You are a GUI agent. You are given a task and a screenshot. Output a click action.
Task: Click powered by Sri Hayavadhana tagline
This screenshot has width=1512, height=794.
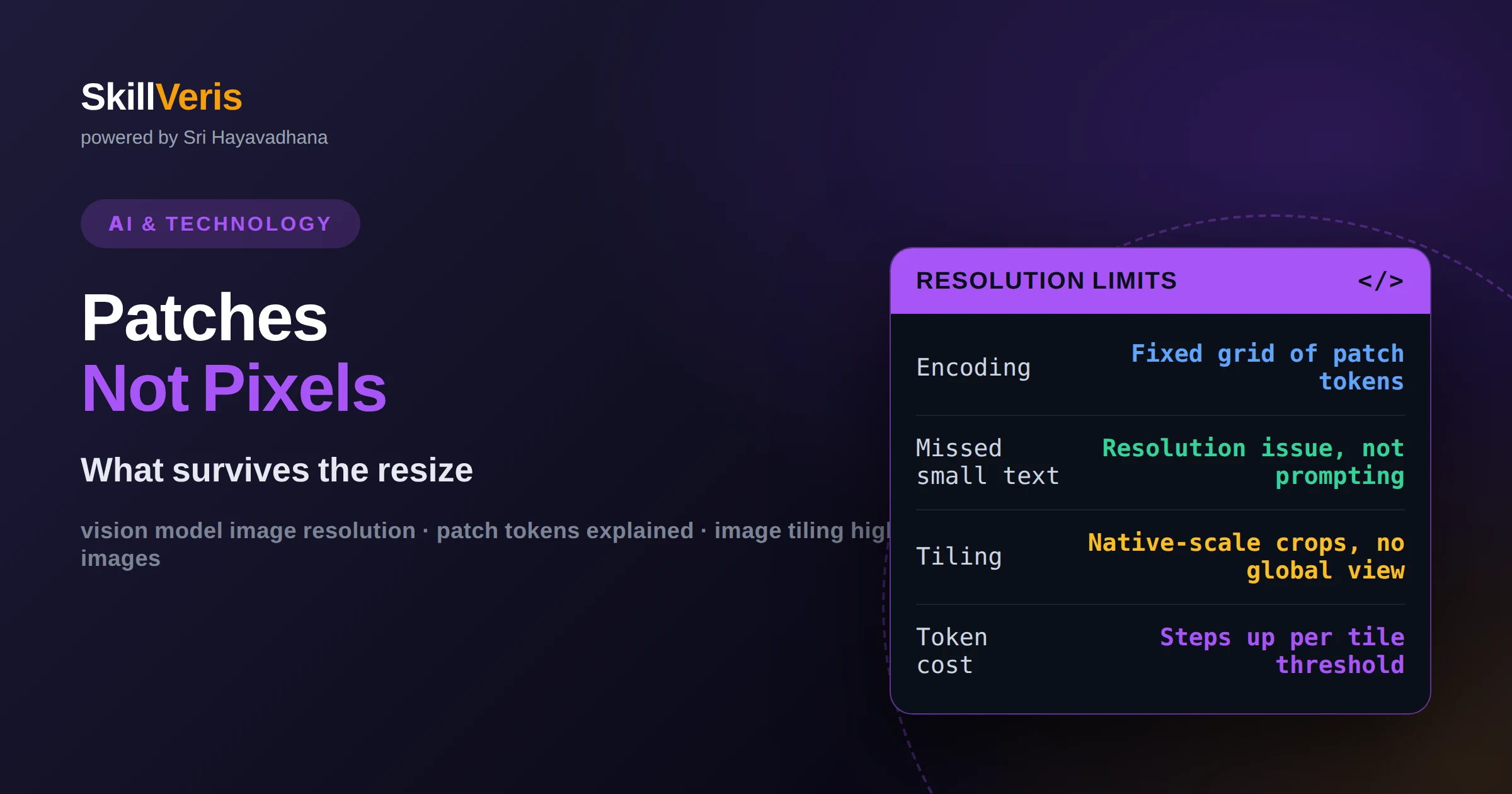pyautogui.click(x=204, y=137)
